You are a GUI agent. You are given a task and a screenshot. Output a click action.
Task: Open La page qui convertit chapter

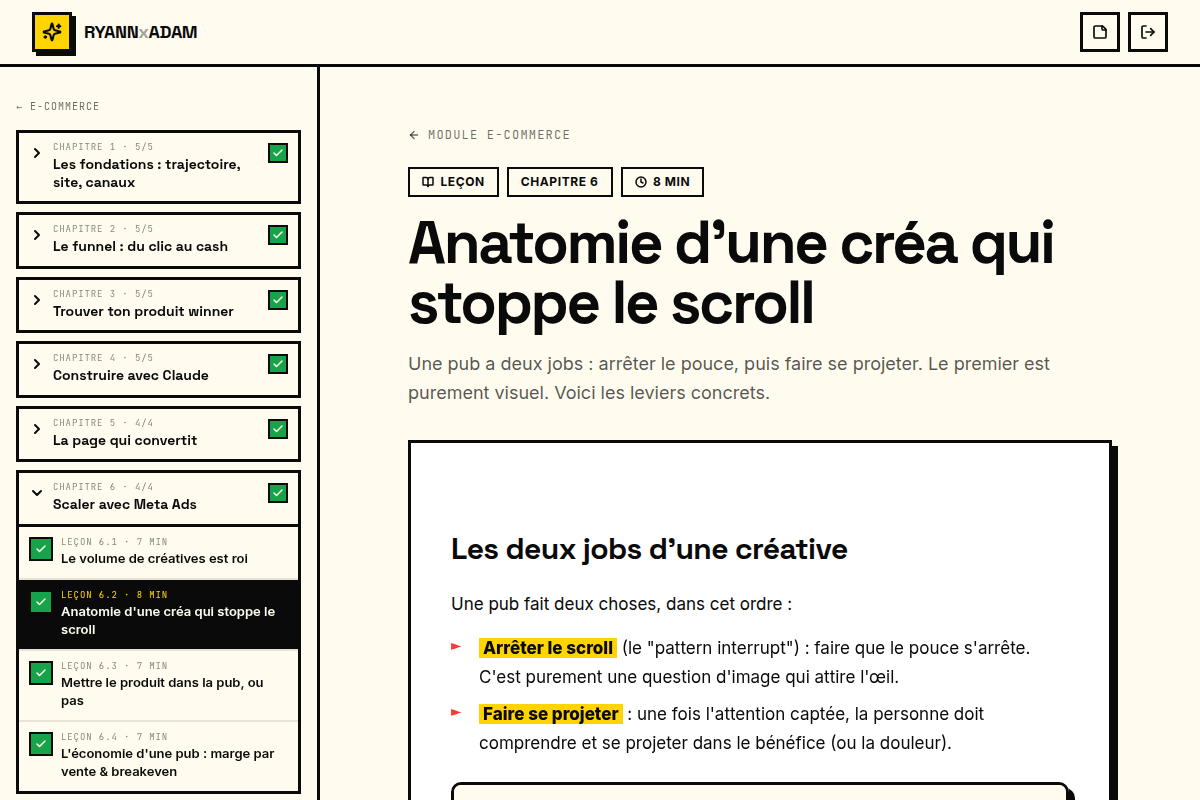125,441
